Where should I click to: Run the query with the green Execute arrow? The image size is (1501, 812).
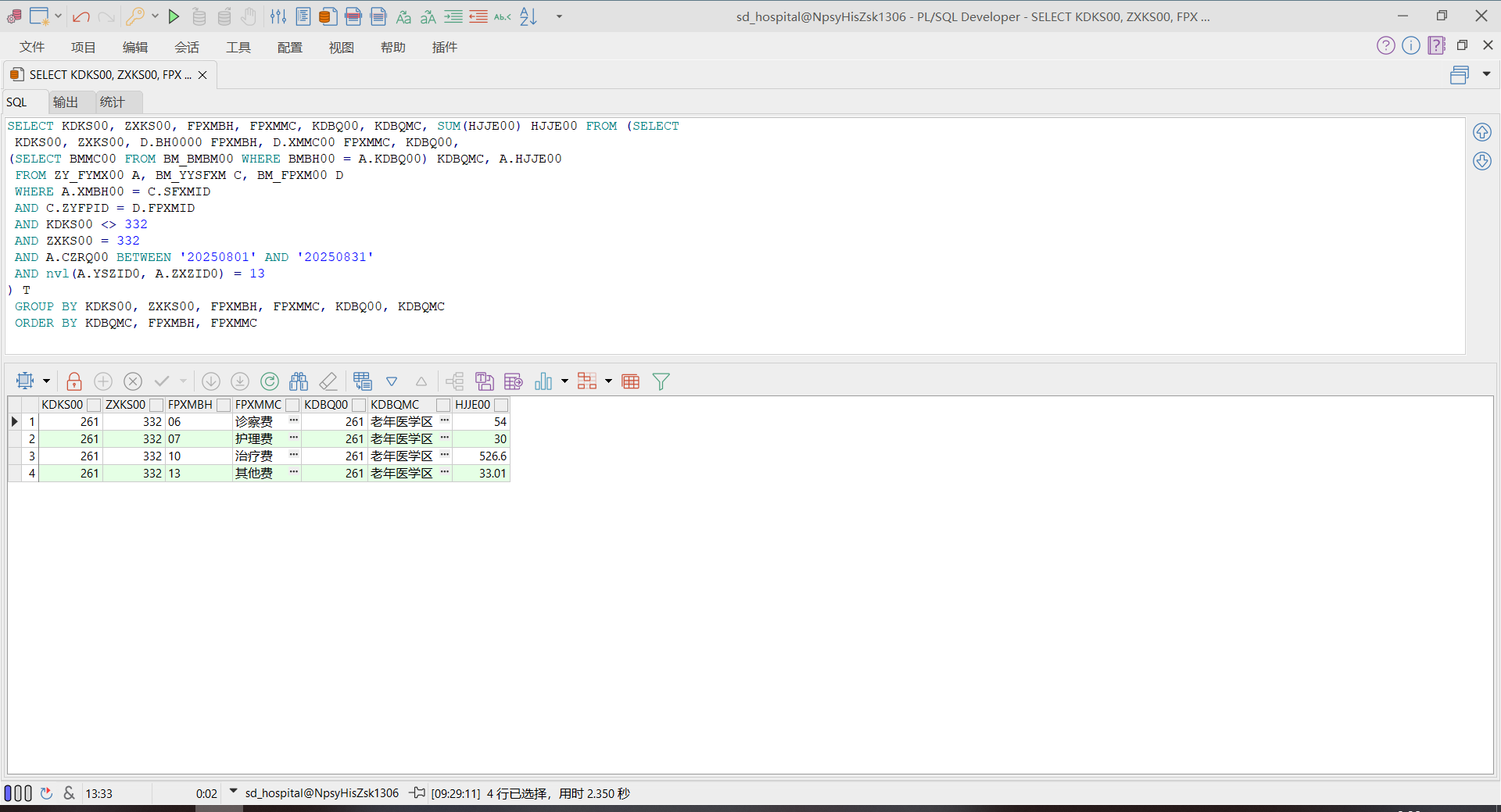(x=174, y=16)
